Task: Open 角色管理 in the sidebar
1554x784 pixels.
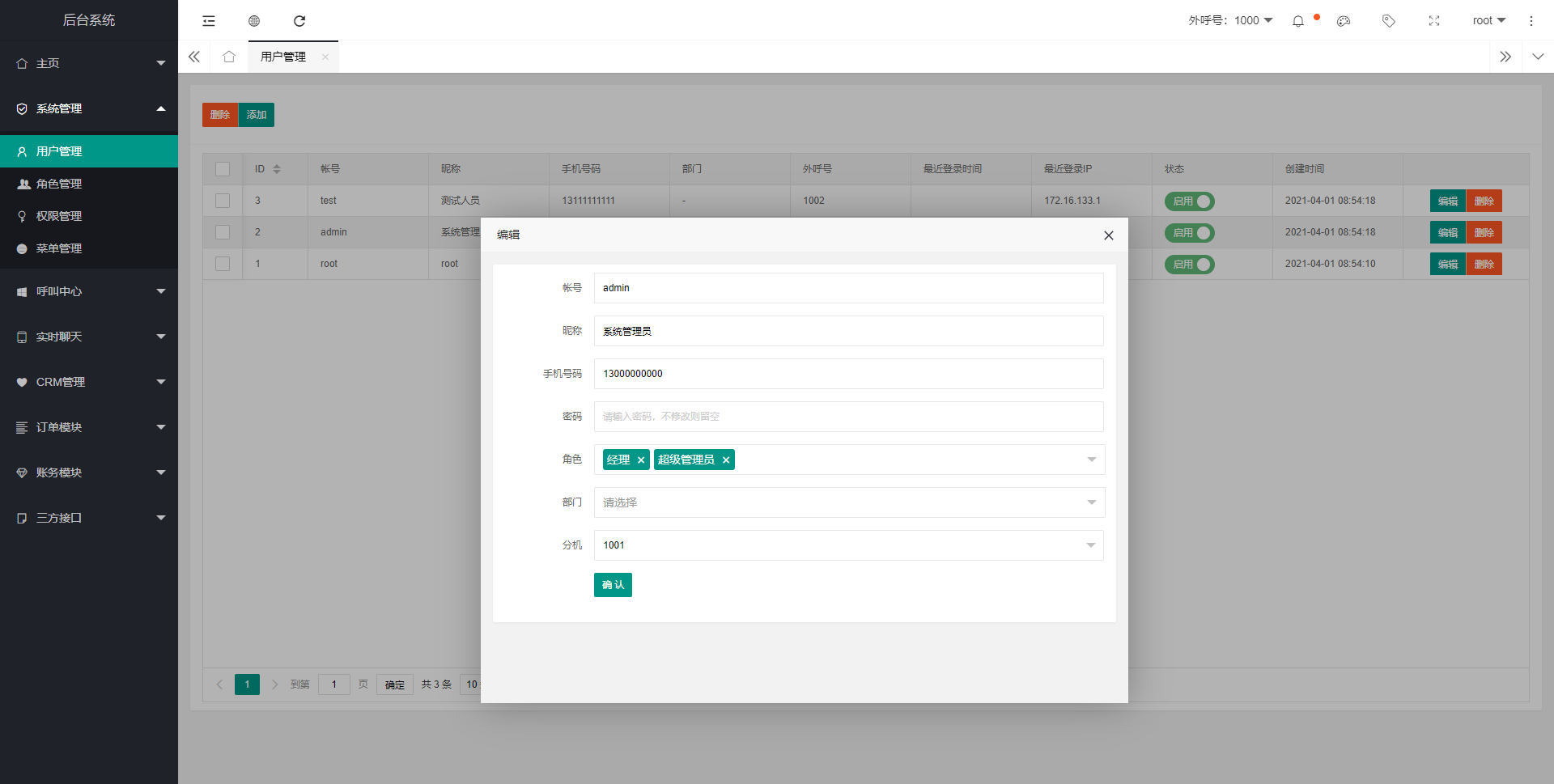Action: [59, 184]
